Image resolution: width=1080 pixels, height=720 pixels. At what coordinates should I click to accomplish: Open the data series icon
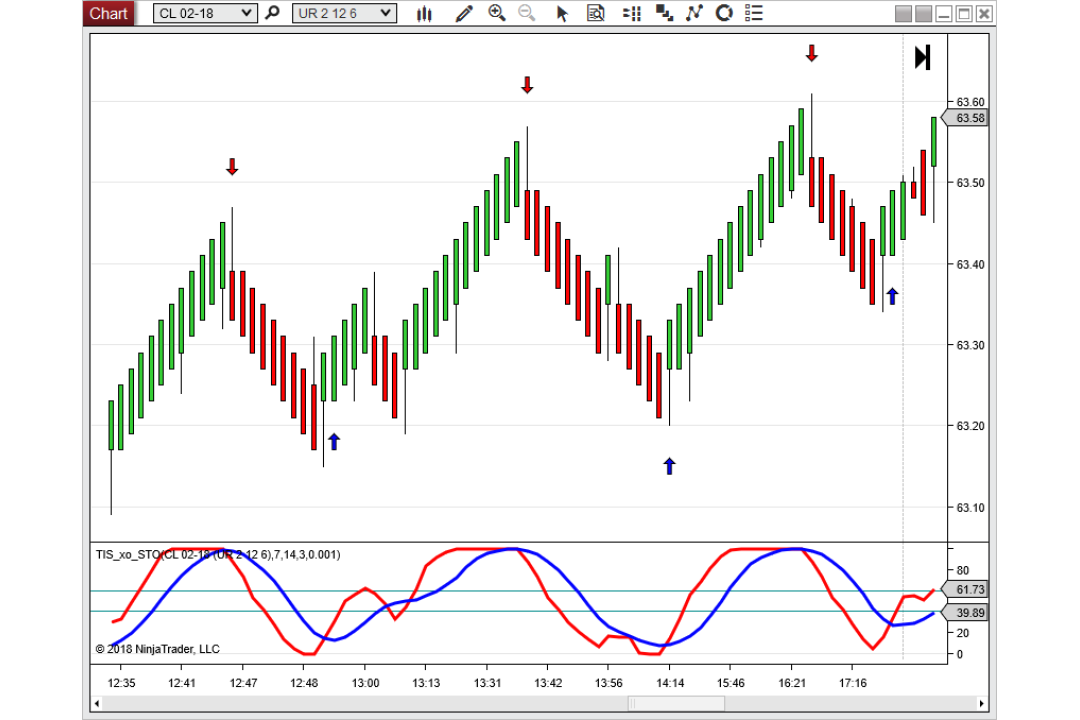pyautogui.click(x=664, y=13)
